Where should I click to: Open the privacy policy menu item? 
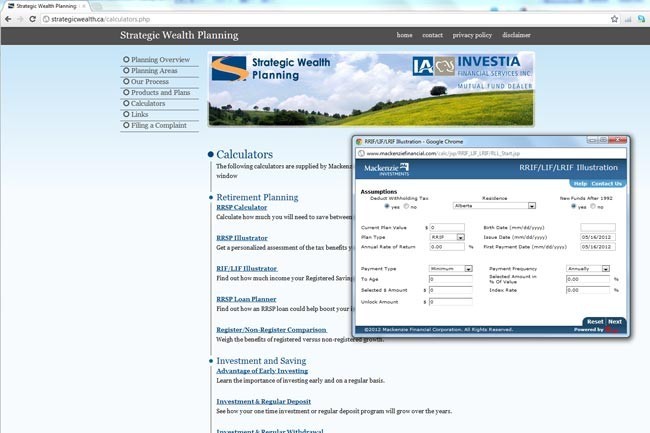(472, 35)
